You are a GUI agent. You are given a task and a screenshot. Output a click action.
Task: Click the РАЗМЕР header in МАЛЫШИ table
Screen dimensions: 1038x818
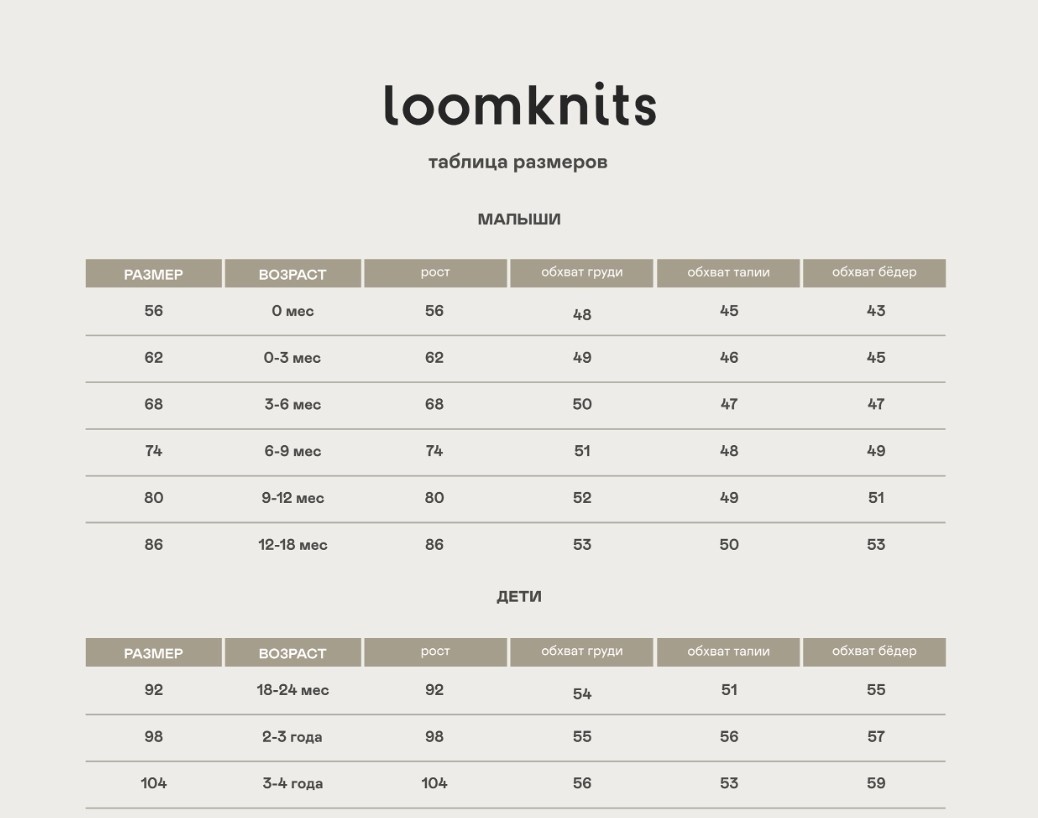[154, 273]
